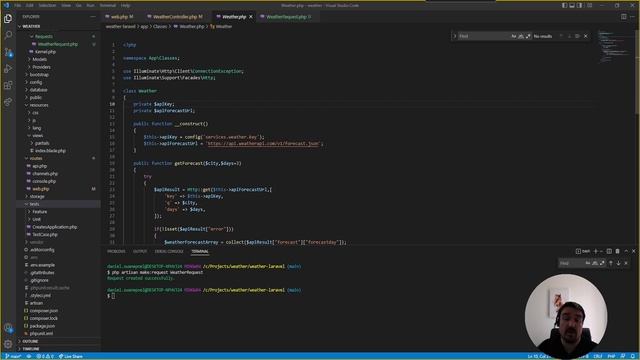Open the Help menu
The width and height of the screenshot is (640, 360).
pyautogui.click(x=125, y=5)
